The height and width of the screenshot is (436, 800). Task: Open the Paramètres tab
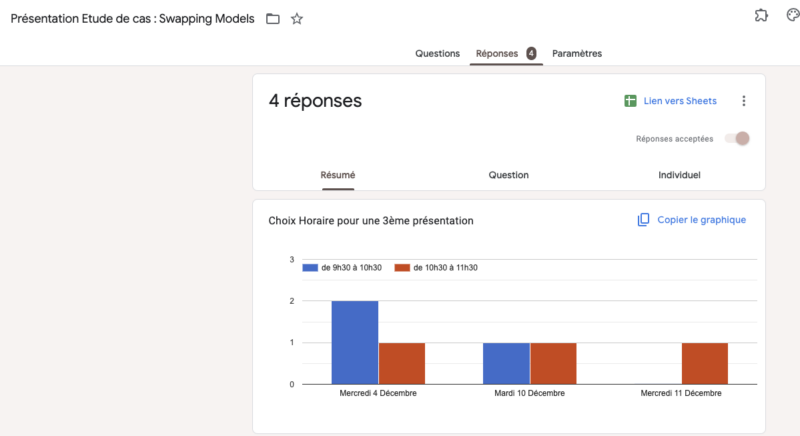(577, 53)
